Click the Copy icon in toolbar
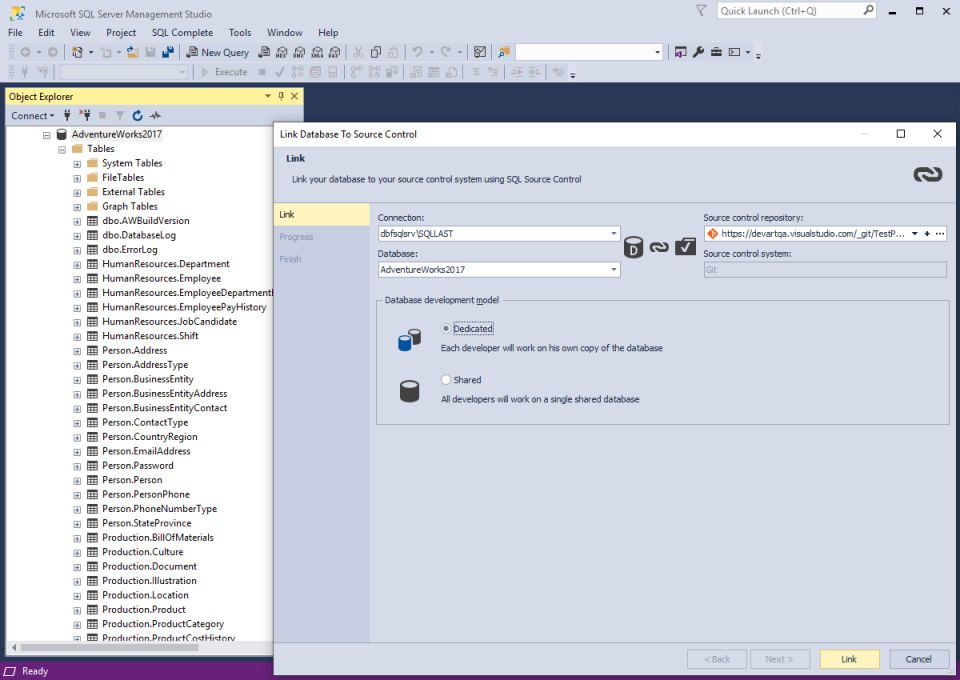Viewport: 960px width, 680px height. [376, 53]
